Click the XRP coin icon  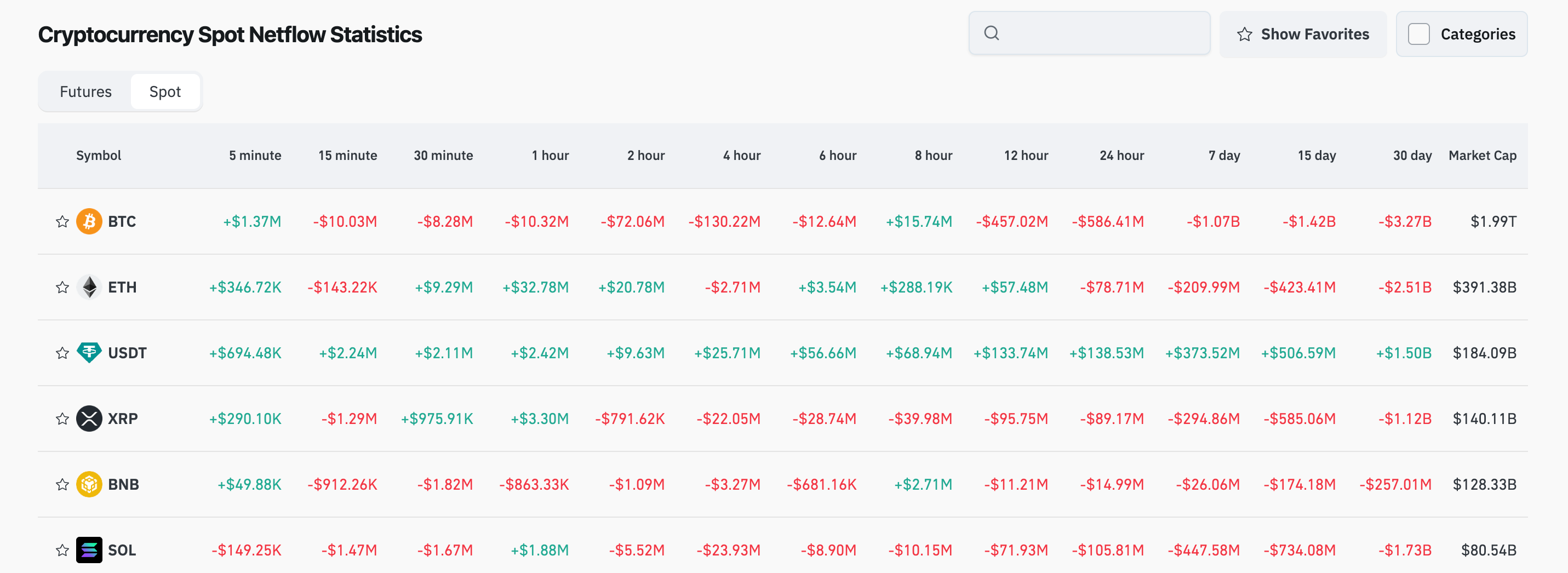point(89,419)
